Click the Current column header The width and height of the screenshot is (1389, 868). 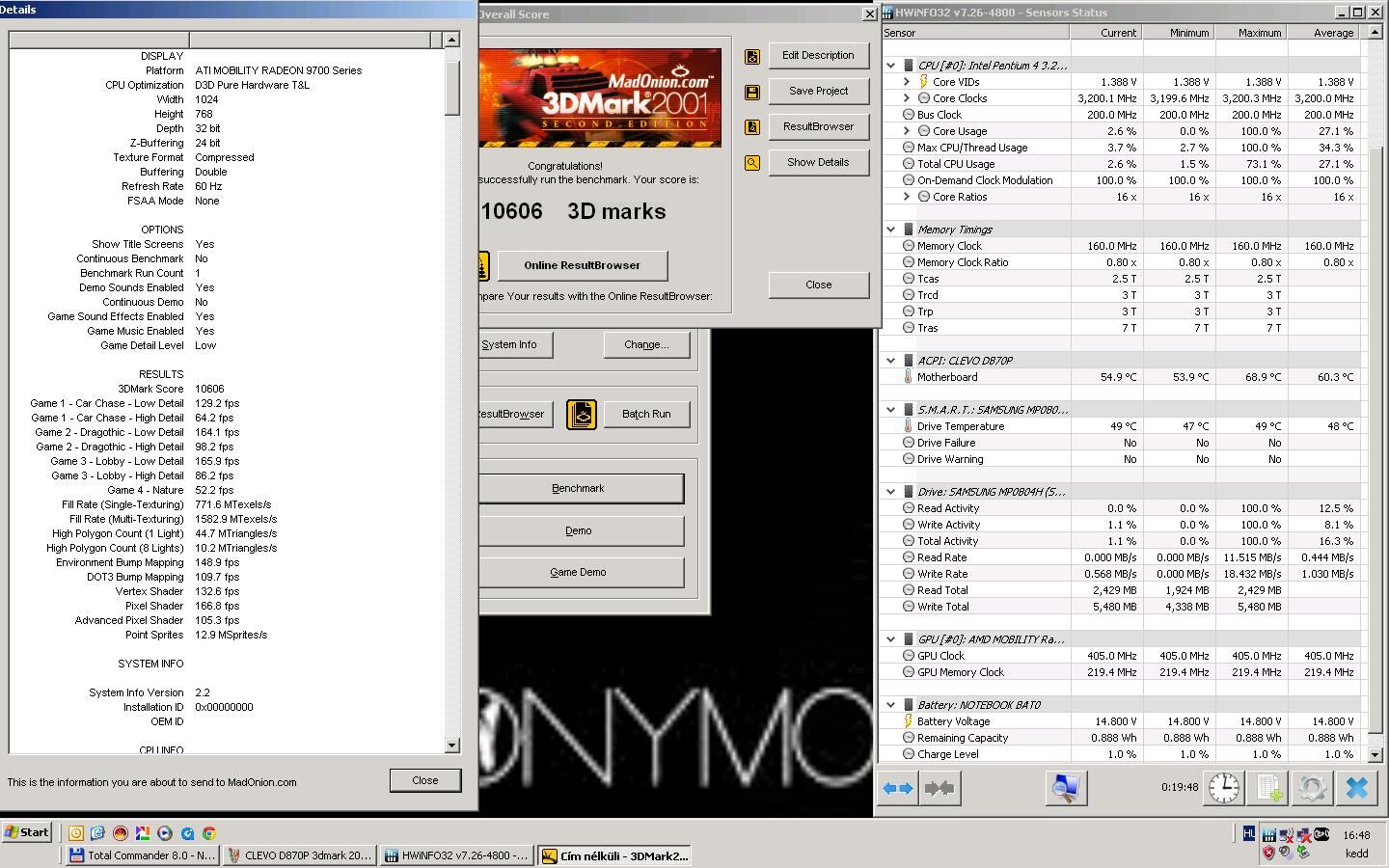coord(1106,33)
